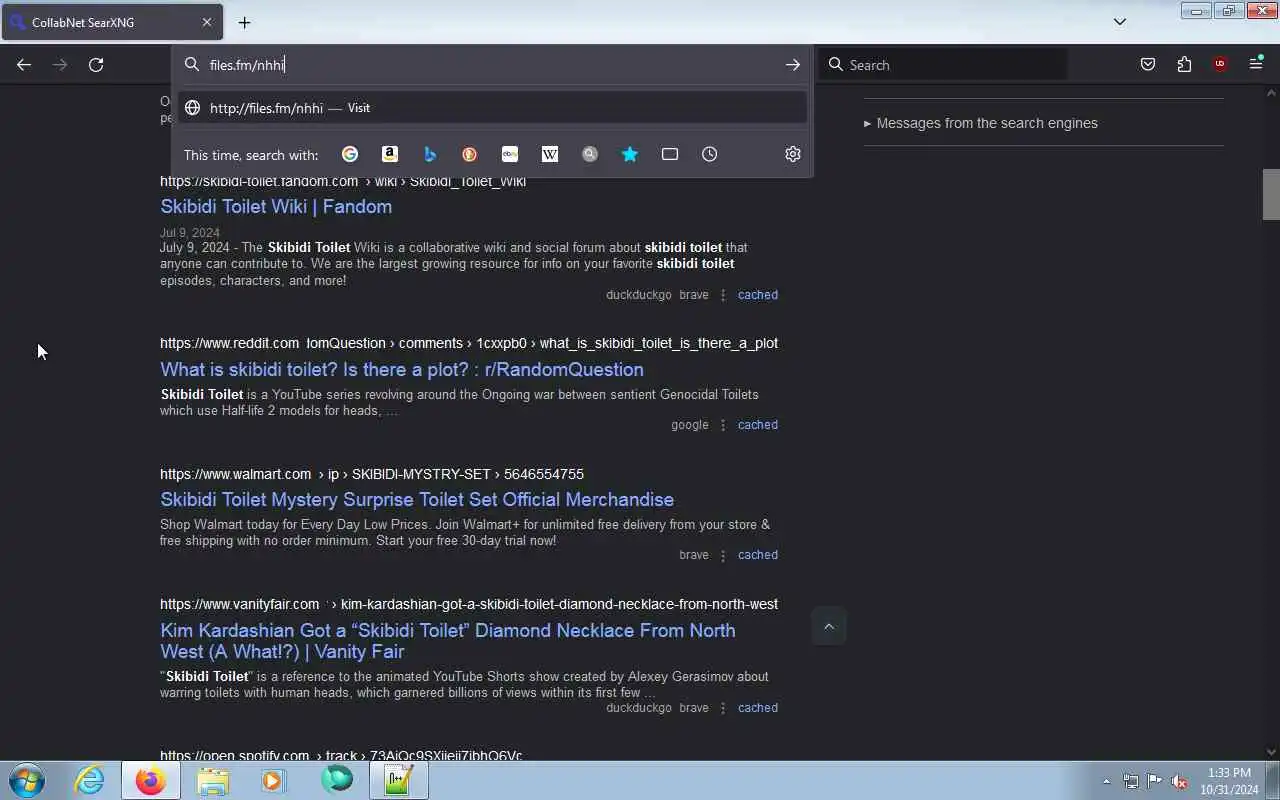Show hidden system tray icons
Viewport: 1280px width, 800px height.
tap(1106, 781)
